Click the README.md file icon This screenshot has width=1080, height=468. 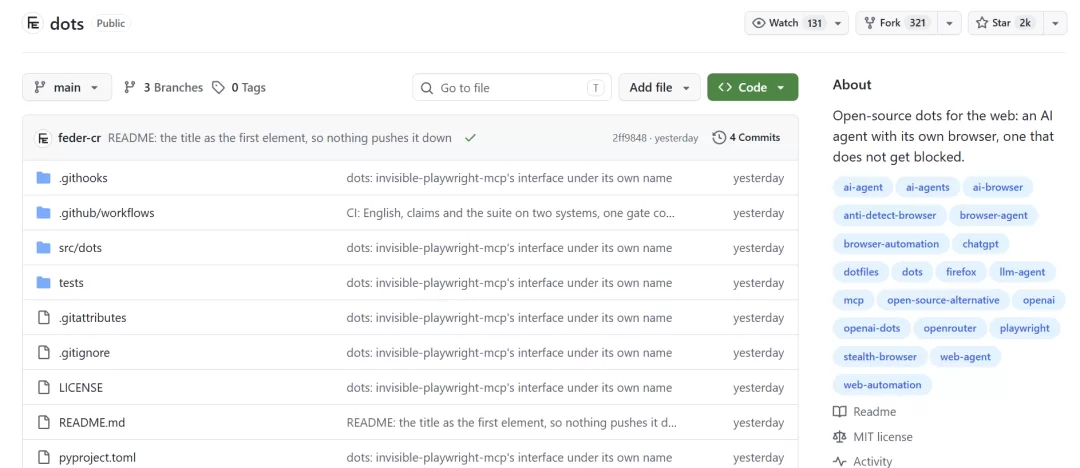(x=44, y=423)
